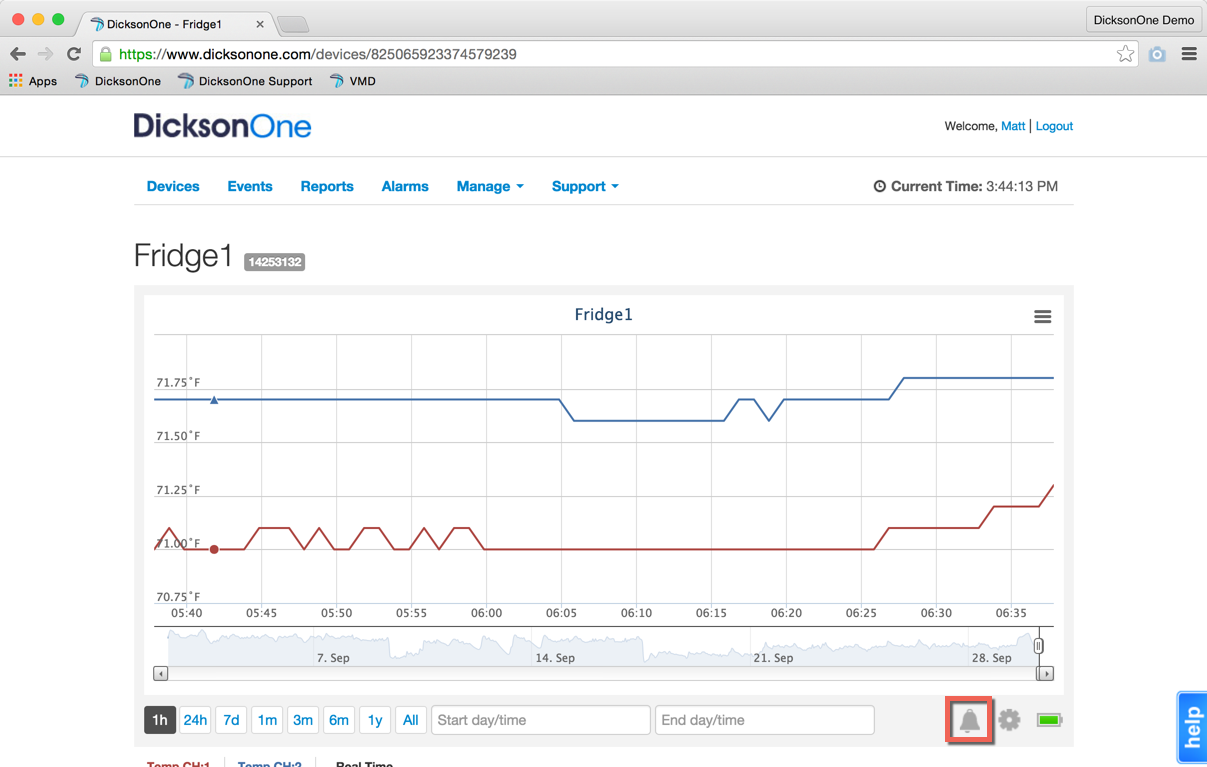Open the Chrome menu icon
1207x767 pixels.
1189,54
